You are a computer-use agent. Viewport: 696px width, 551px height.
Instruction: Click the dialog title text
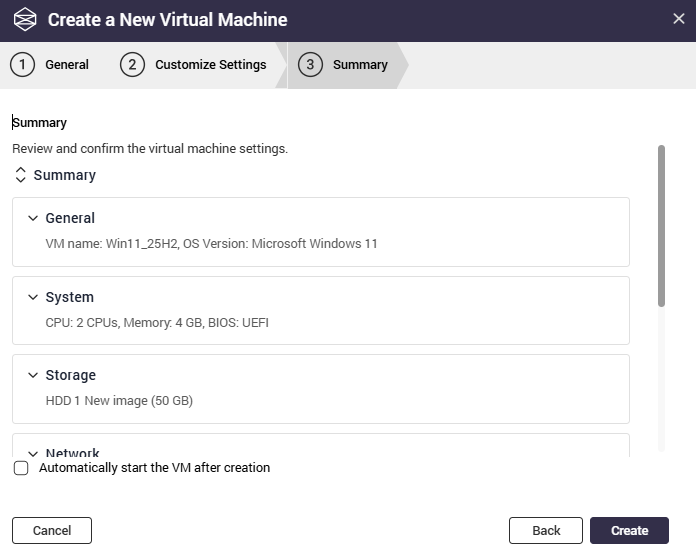(167, 20)
